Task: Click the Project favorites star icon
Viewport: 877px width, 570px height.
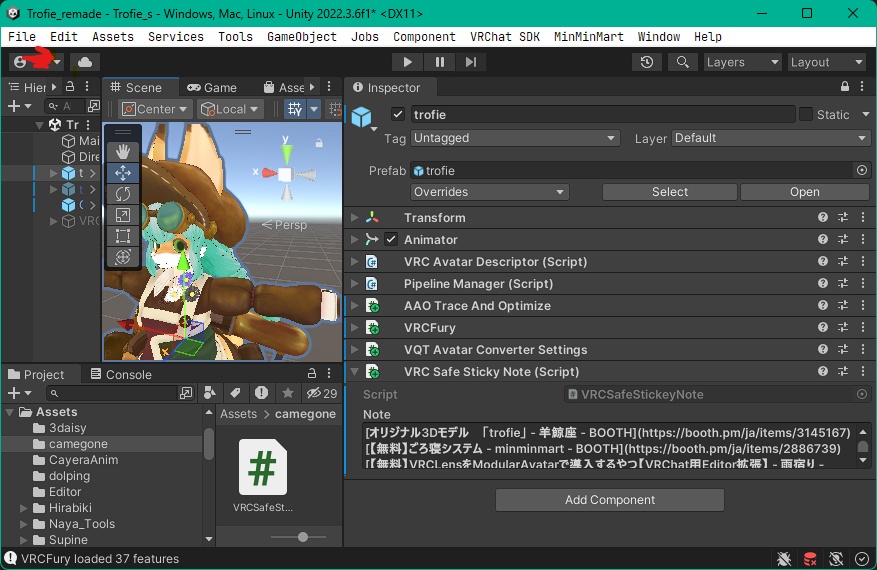Action: [x=287, y=393]
